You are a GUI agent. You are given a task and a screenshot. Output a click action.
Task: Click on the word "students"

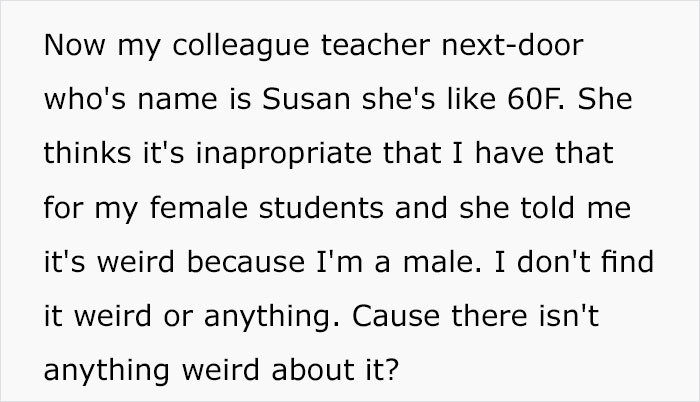[321, 208]
